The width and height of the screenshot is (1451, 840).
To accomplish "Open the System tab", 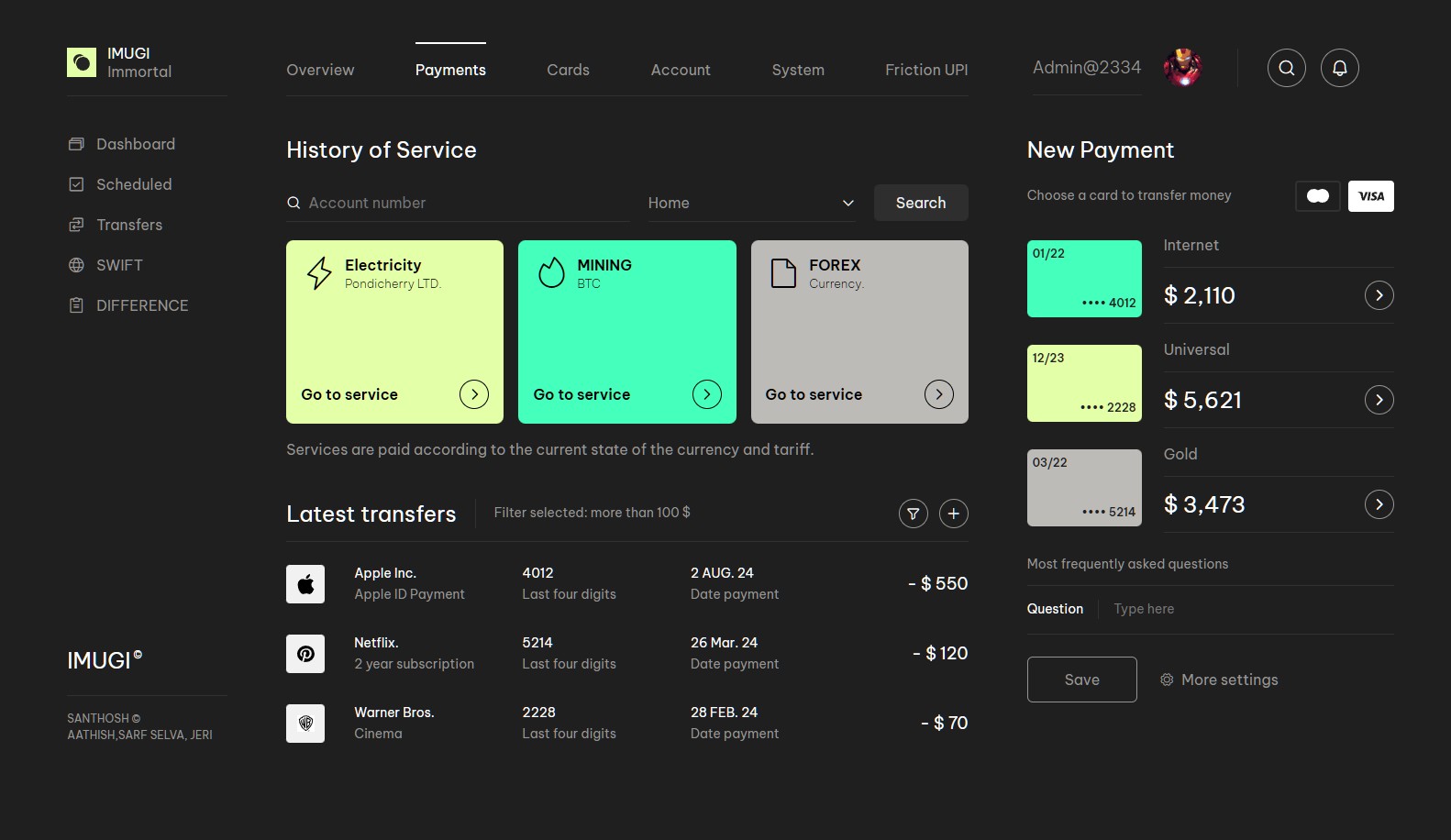I will coord(798,70).
